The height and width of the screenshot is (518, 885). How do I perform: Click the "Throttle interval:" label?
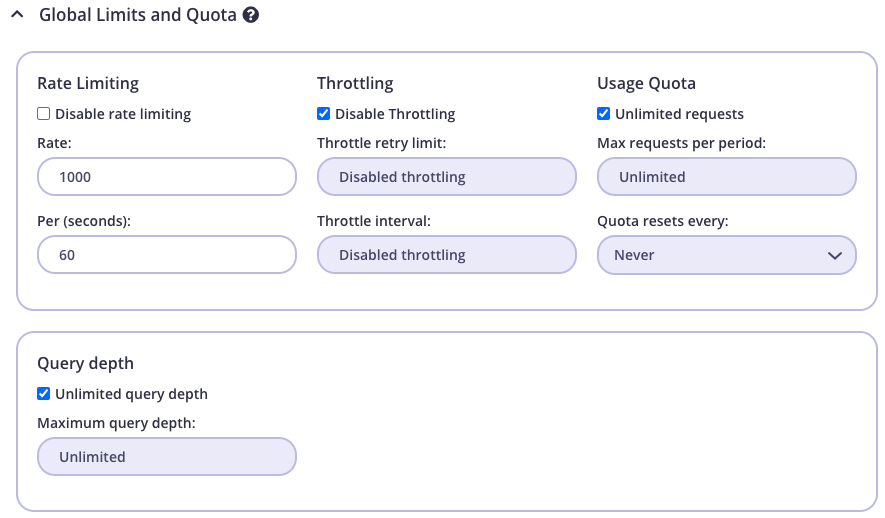click(373, 221)
